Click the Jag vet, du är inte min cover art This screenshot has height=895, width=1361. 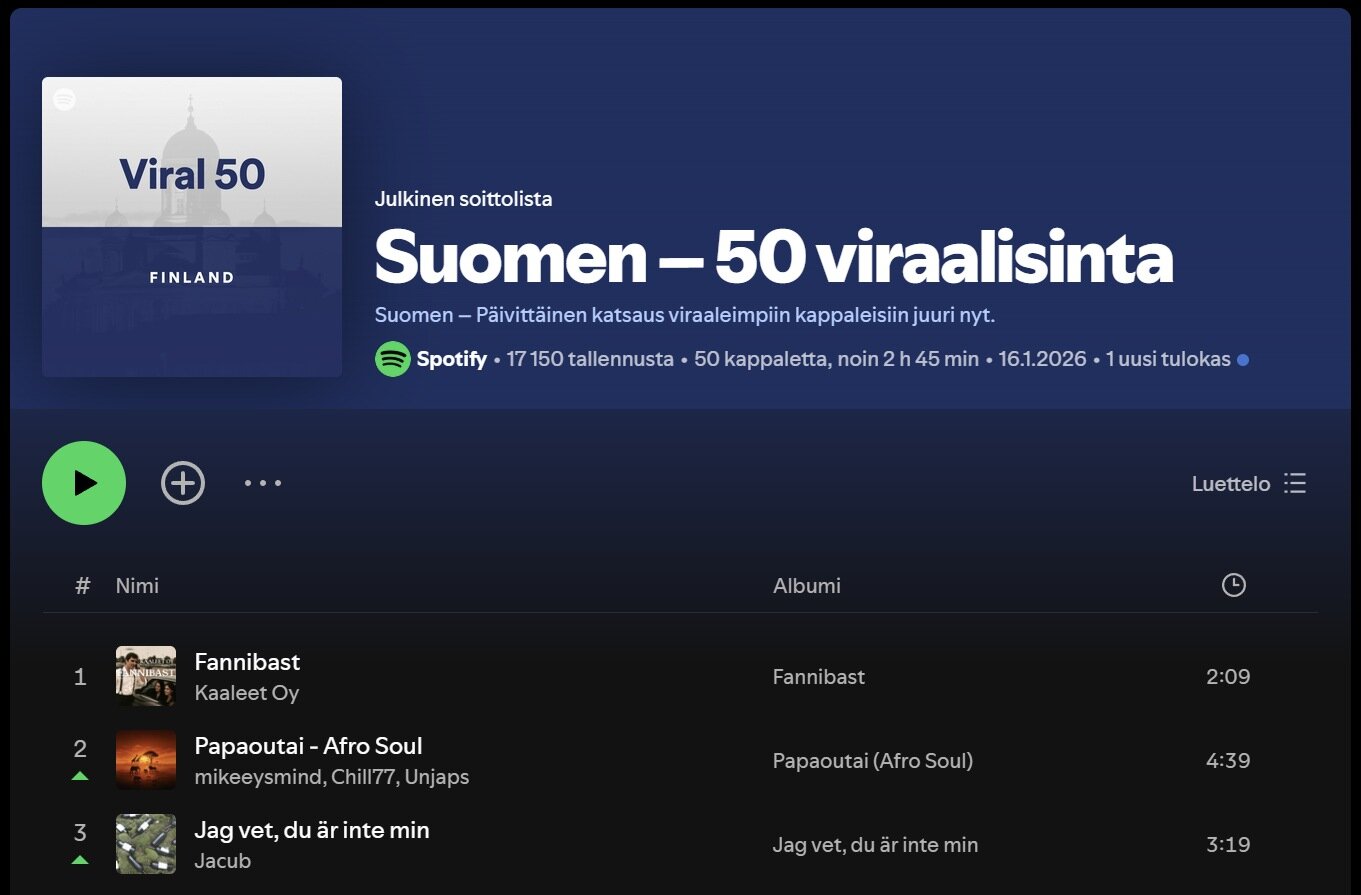pyautogui.click(x=146, y=844)
